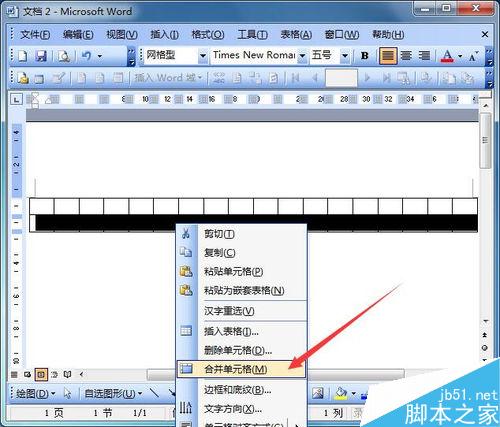Open the 自选图形(U) AutoShapes menu
This screenshot has width=500, height=427.
point(113,394)
